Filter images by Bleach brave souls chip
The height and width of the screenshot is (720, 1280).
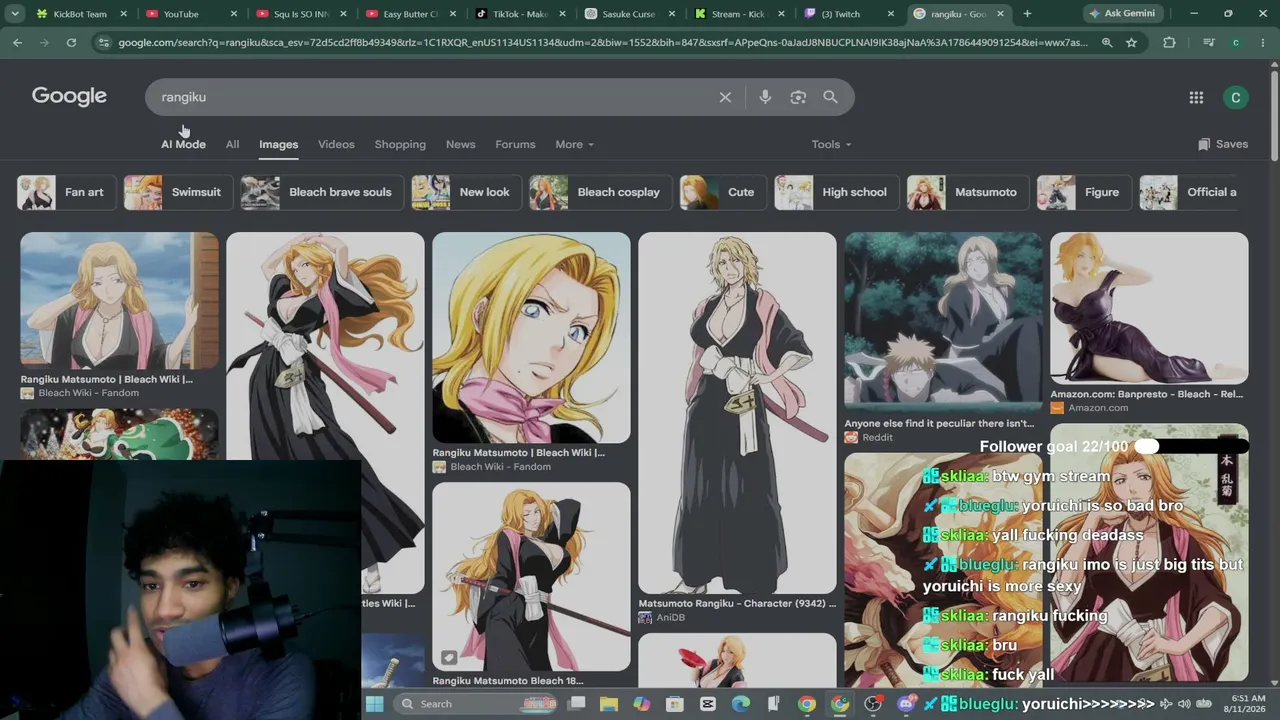coord(322,192)
